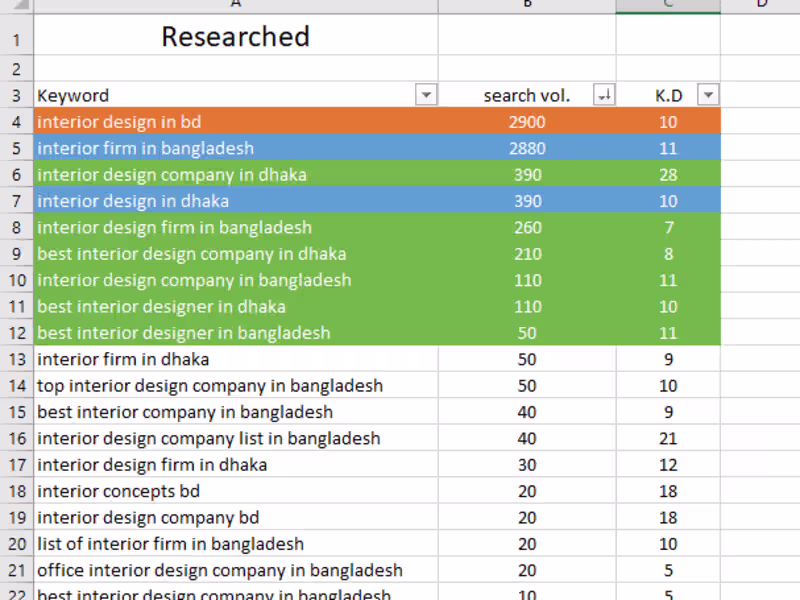Select row 12 header
The image size is (800, 600).
16,332
